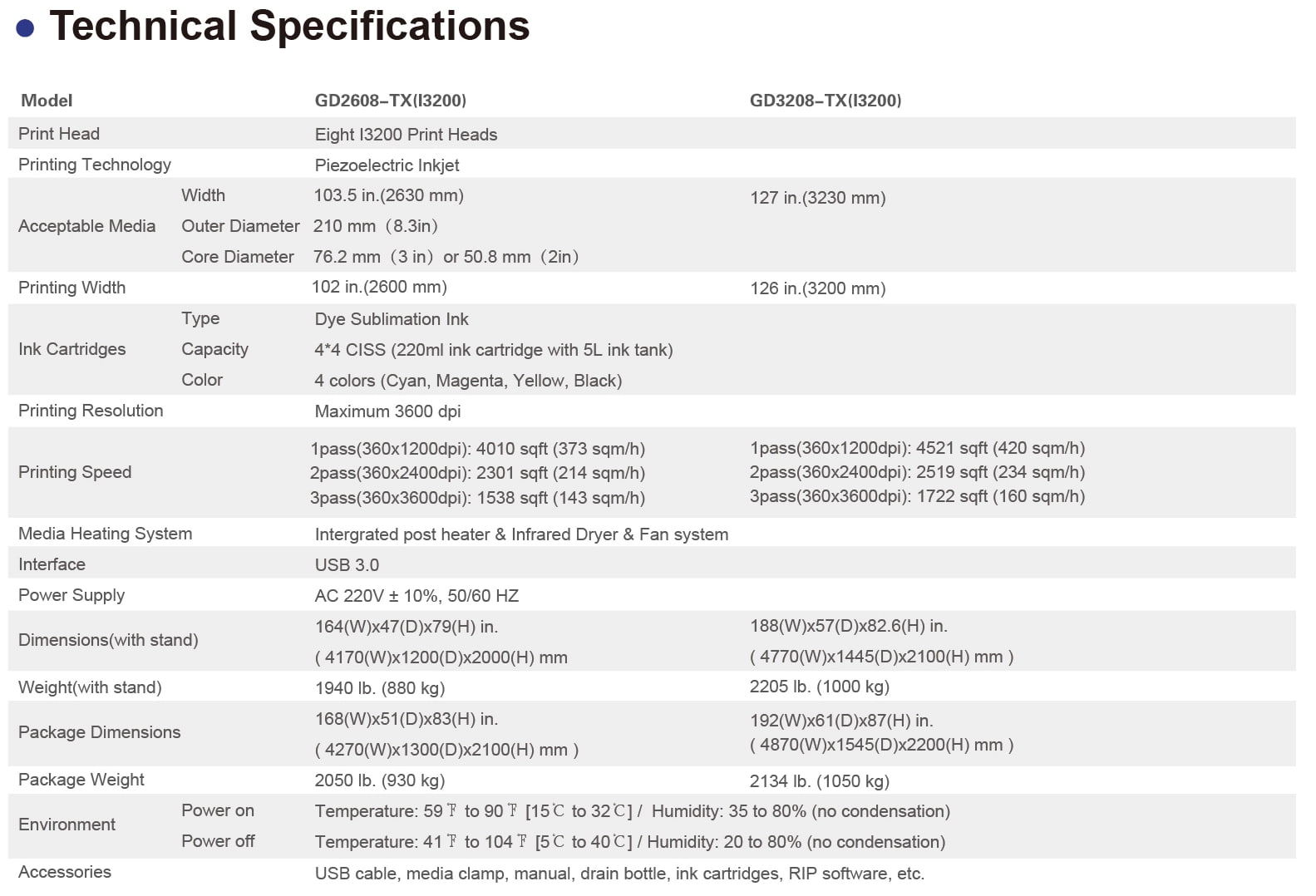
Task: Click the 127 in.(3230 mm) width value
Action: pos(817,198)
